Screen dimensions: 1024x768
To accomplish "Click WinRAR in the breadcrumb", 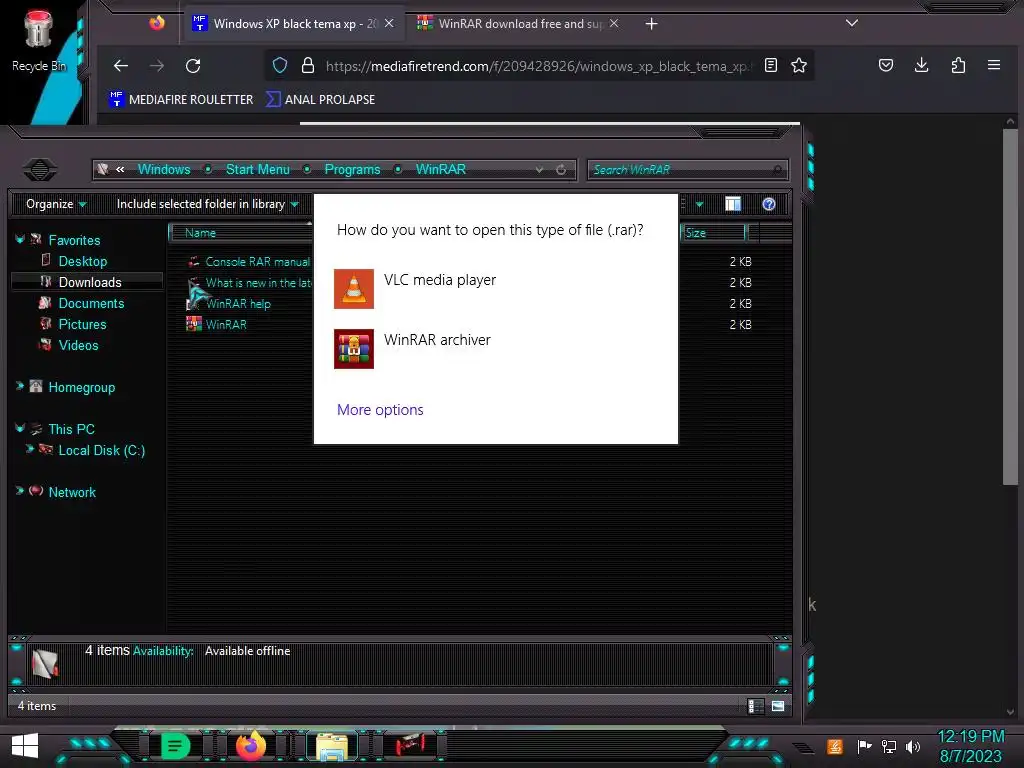I will coord(441,169).
